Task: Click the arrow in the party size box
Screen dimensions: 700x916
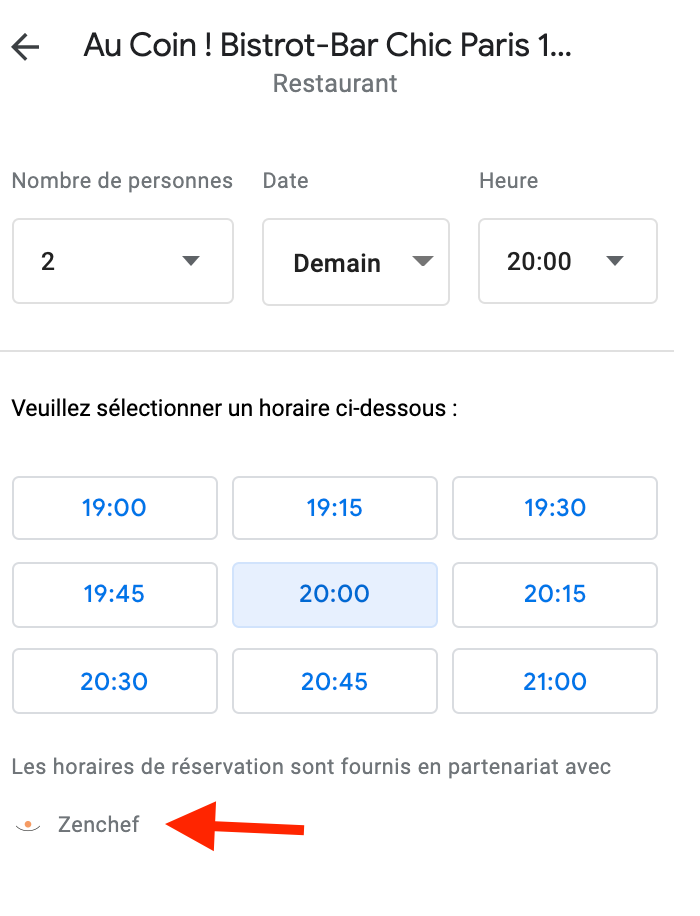Action: [x=191, y=261]
